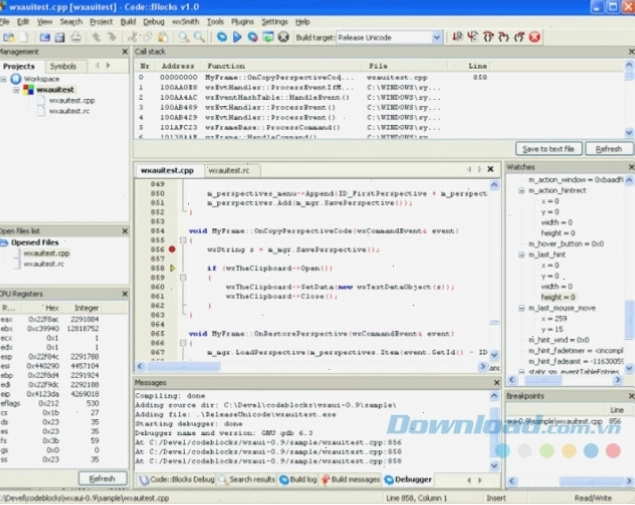The width and height of the screenshot is (635, 505).
Task: Toggle the breakpoint on line 856
Action: coord(172,249)
